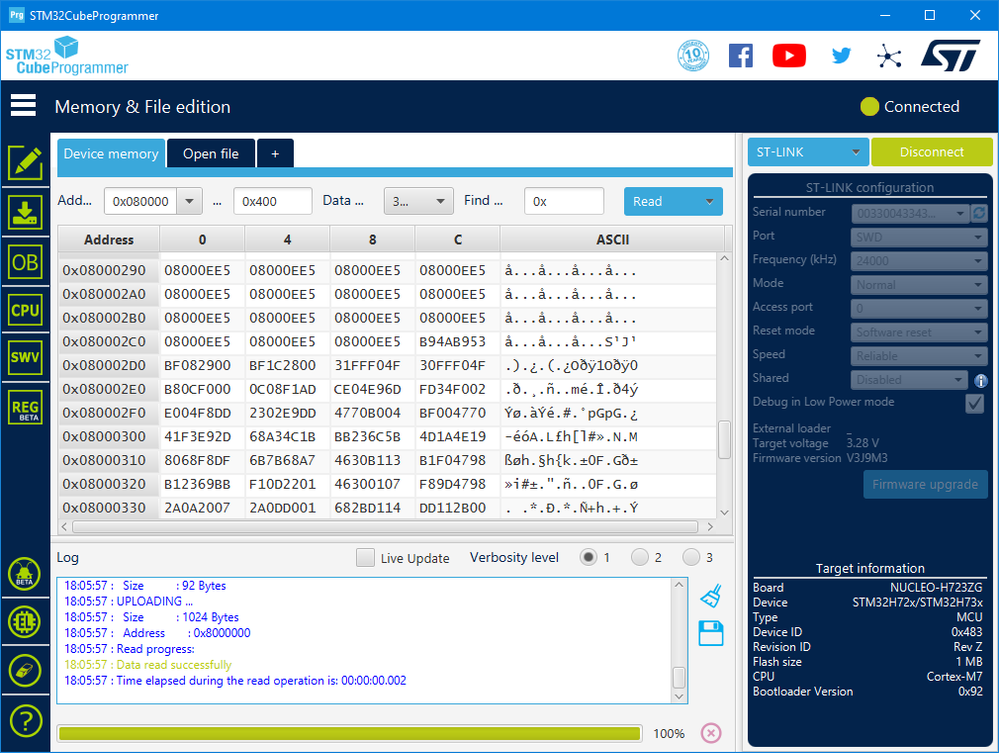
Task: Cancel operation with the pink X icon
Action: point(711,733)
